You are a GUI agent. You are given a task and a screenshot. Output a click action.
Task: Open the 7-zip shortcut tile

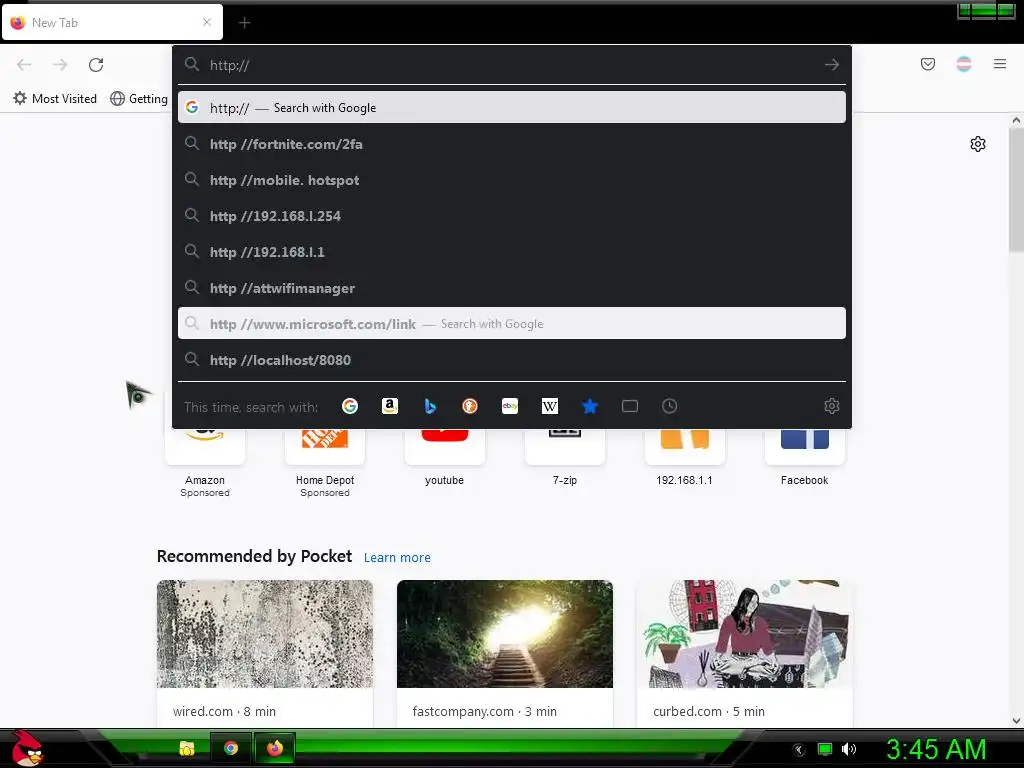(565, 457)
